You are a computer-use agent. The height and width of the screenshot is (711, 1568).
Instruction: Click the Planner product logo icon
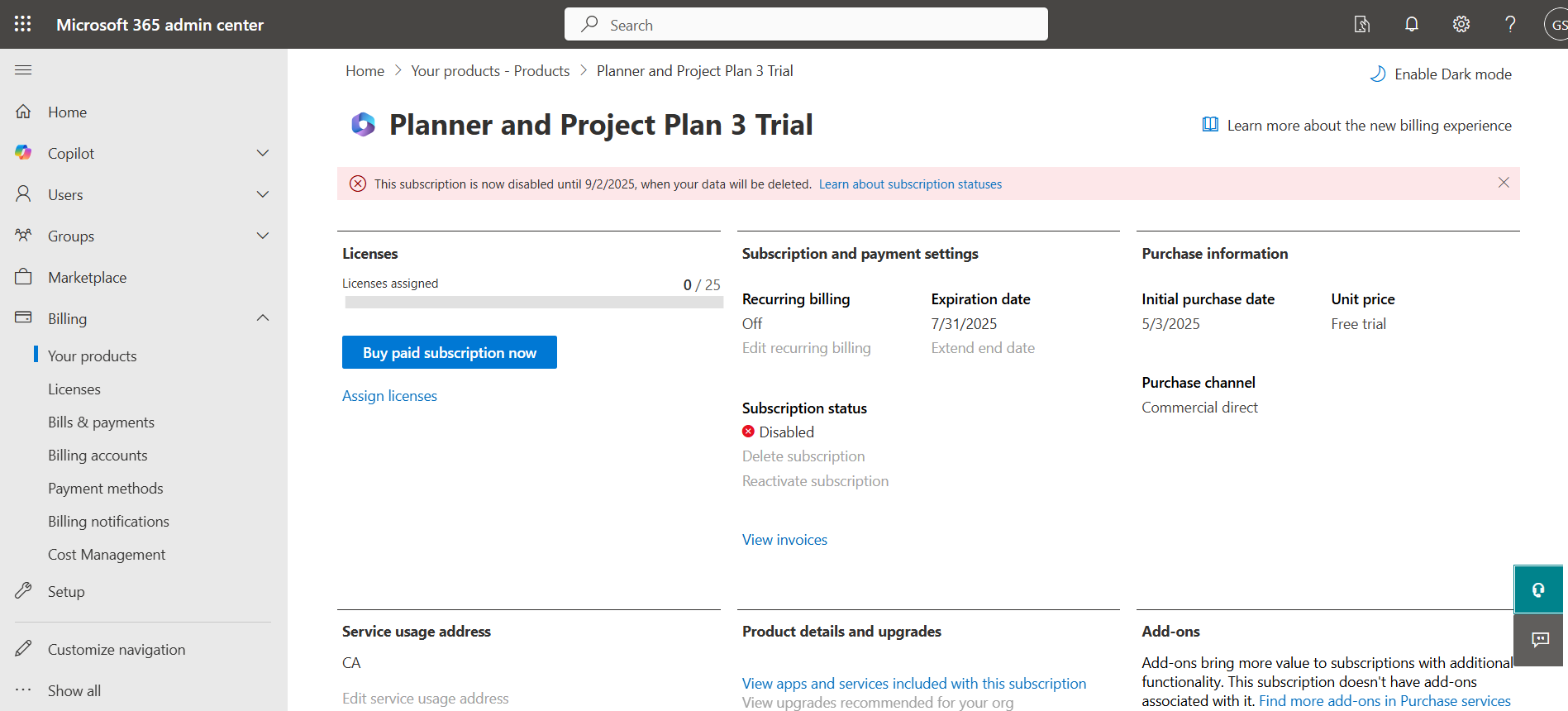363,125
